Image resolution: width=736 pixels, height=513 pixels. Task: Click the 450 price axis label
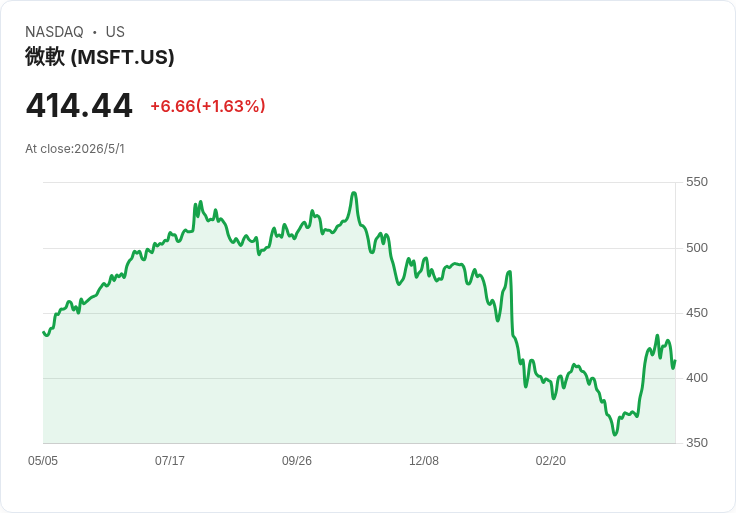[x=697, y=313]
